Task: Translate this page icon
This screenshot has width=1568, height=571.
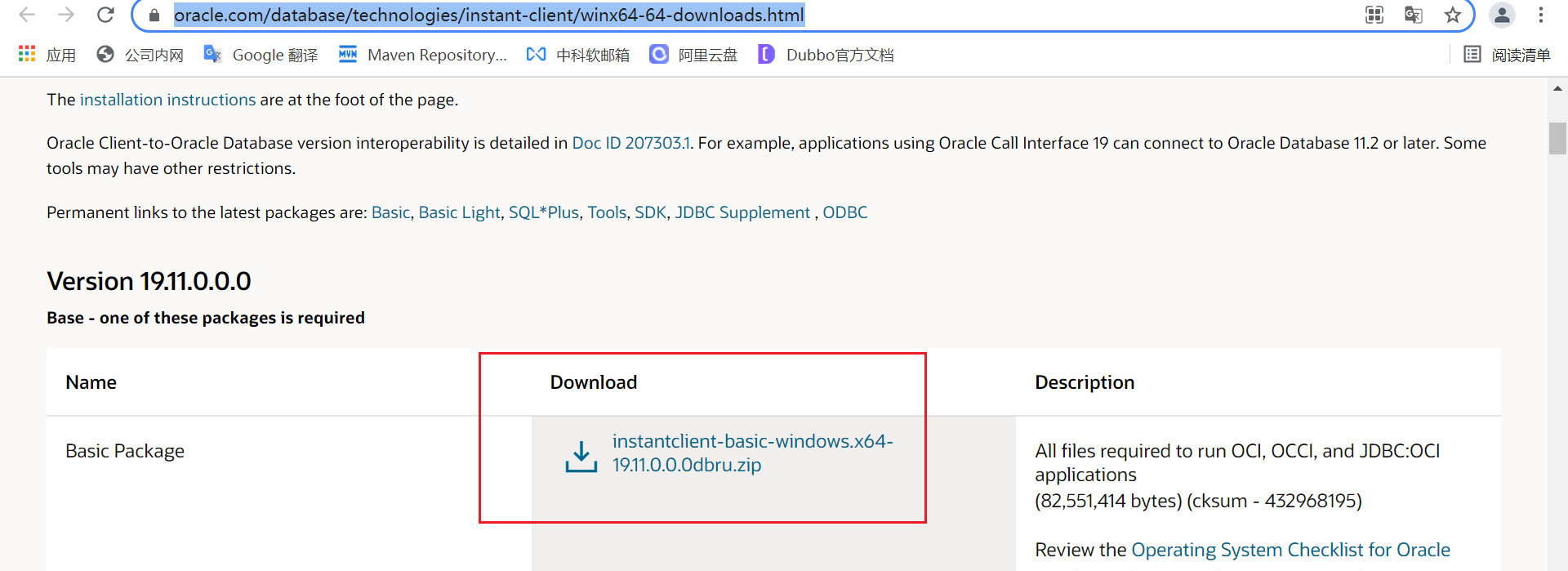Action: [x=1414, y=15]
